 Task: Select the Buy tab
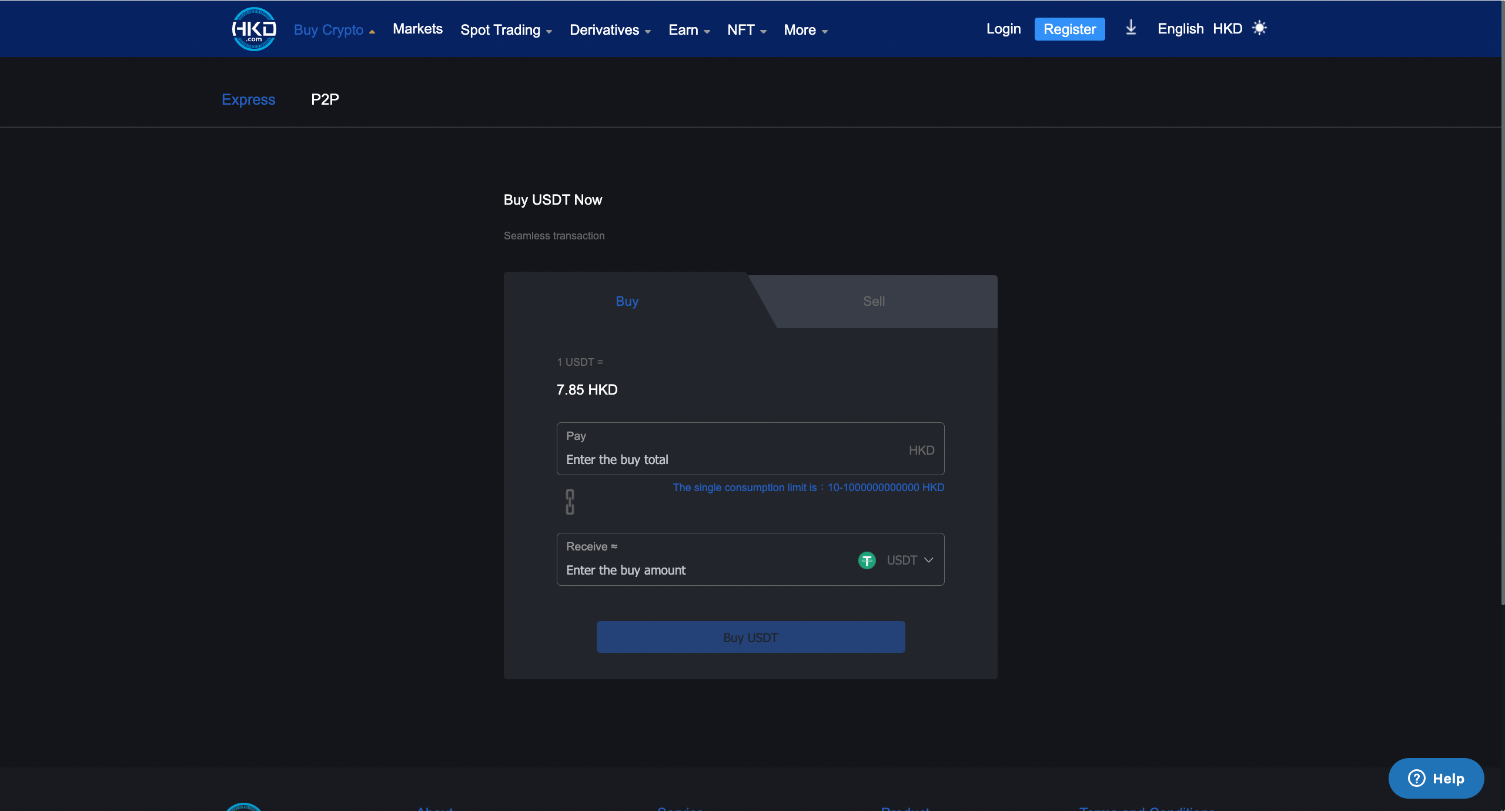coord(627,301)
